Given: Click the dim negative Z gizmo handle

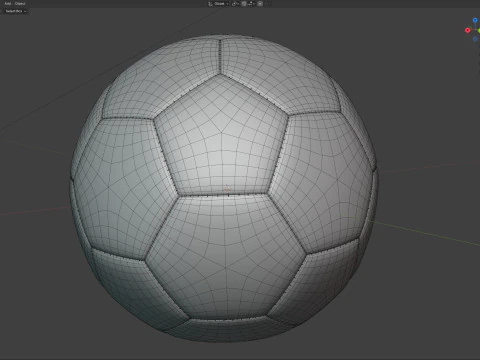Looking at the screenshot, I should [475, 39].
